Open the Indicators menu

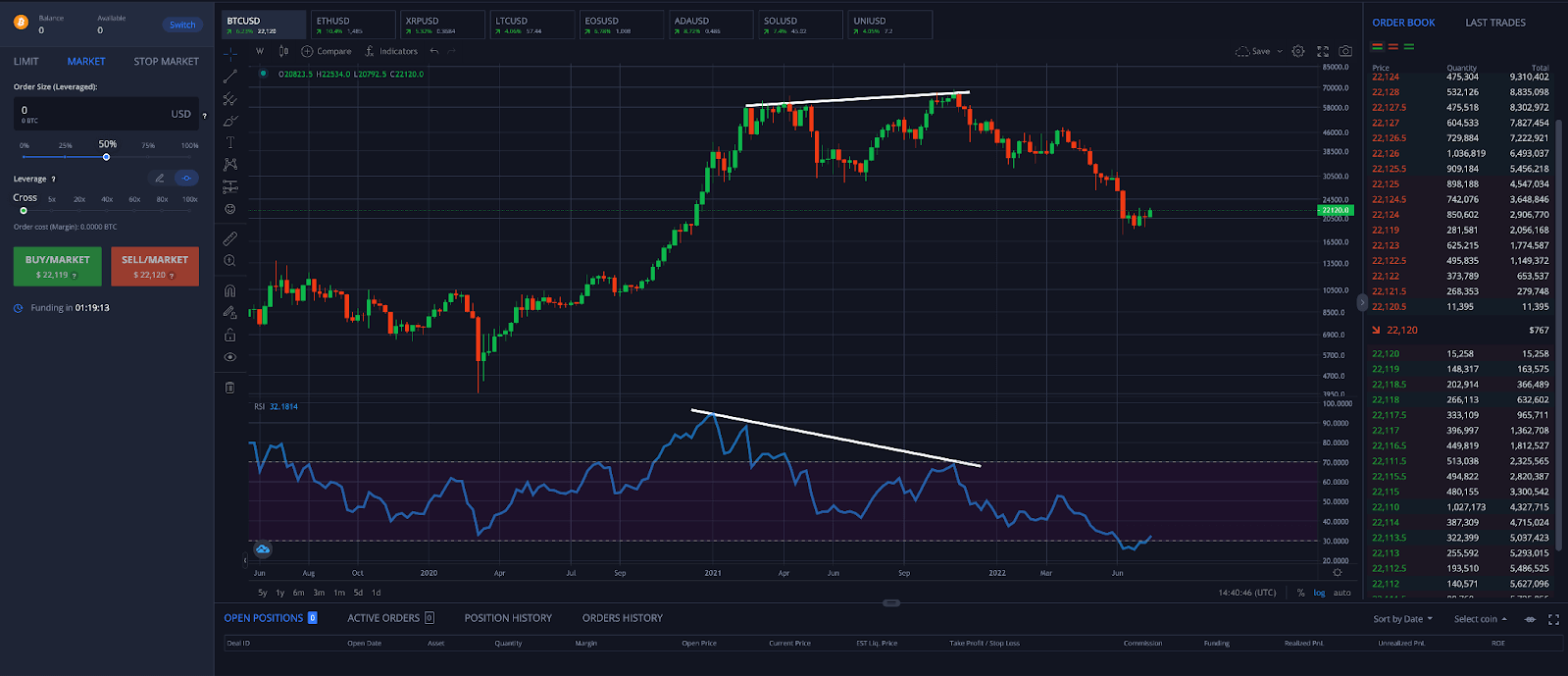pyautogui.click(x=391, y=51)
